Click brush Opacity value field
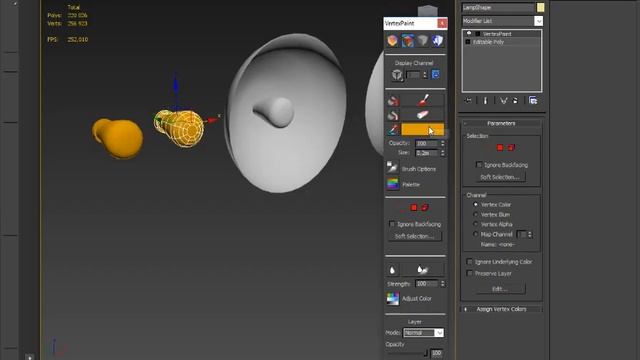Screen dimensions: 640x360 pyautogui.click(x=427, y=143)
